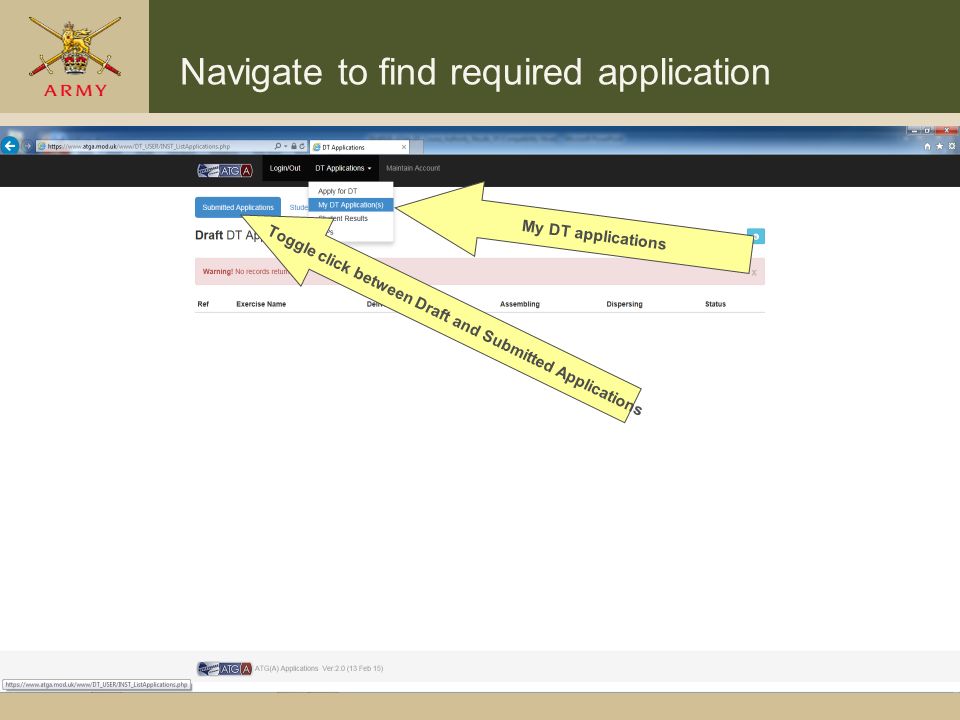Click the browser forward arrow
960x720 pixels.
point(28,146)
